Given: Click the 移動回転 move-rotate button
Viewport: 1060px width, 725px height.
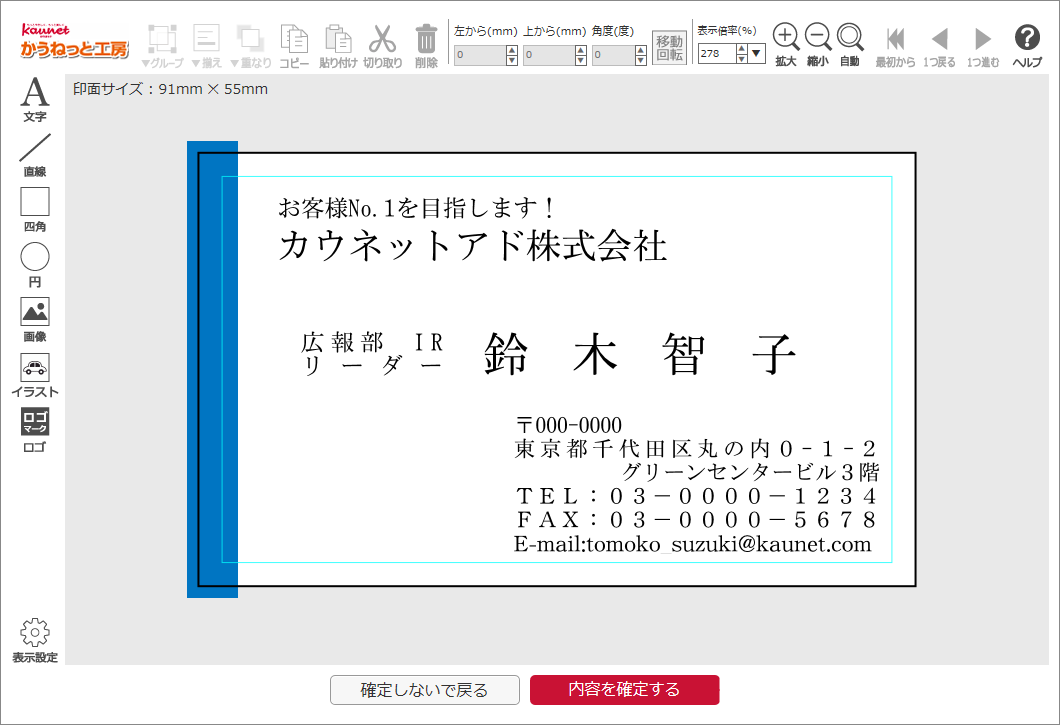Looking at the screenshot, I should (x=669, y=47).
